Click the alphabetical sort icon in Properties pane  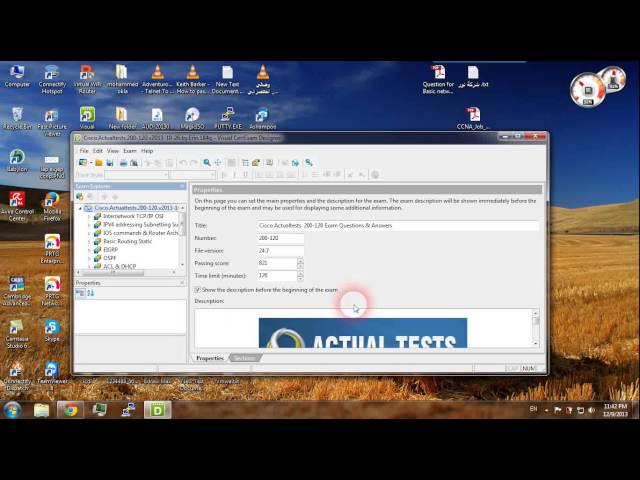pyautogui.click(x=91, y=293)
